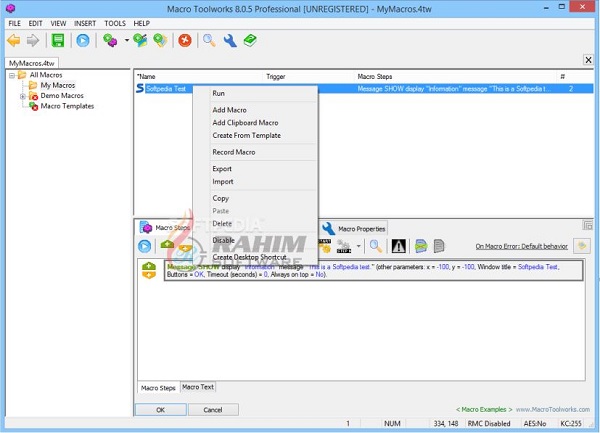The width and height of the screenshot is (600, 433).
Task: Collapse the All Macros tree node
Action: tap(12, 75)
